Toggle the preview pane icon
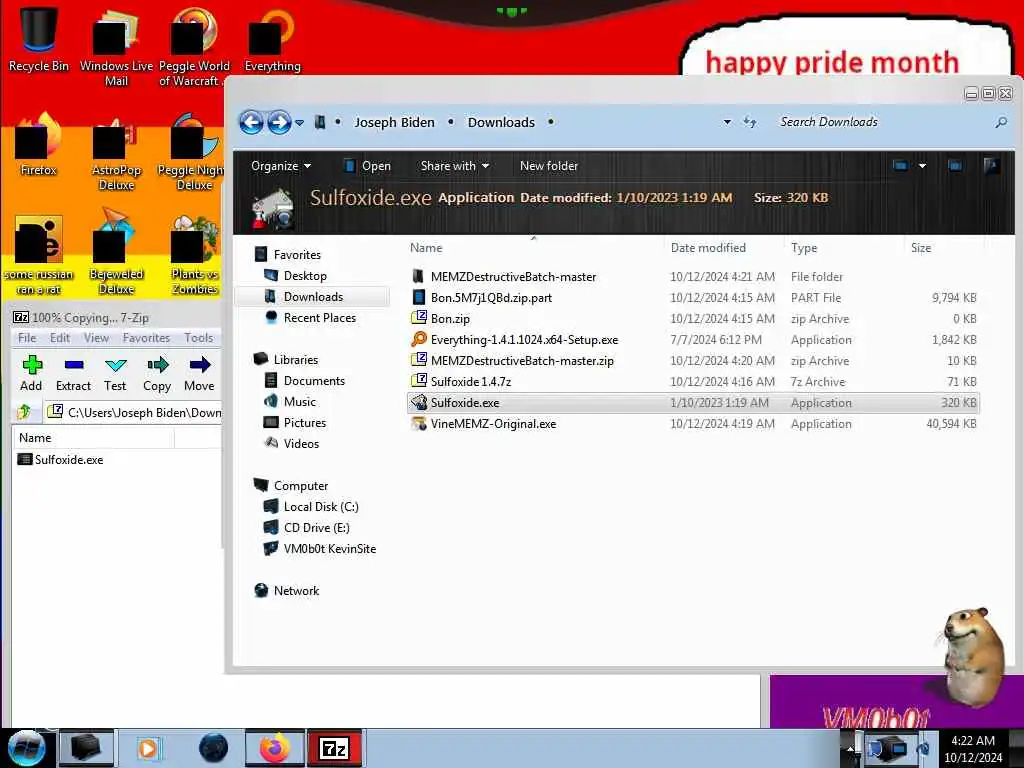Screen dimensions: 1024x768 [955, 166]
